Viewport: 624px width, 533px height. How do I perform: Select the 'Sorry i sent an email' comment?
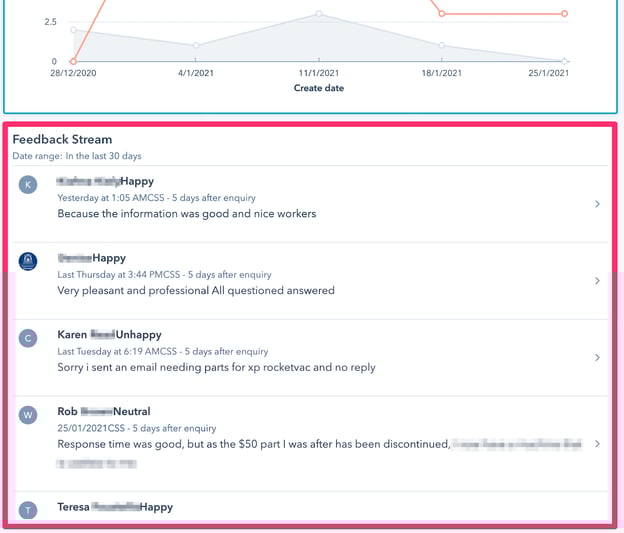[x=216, y=367]
